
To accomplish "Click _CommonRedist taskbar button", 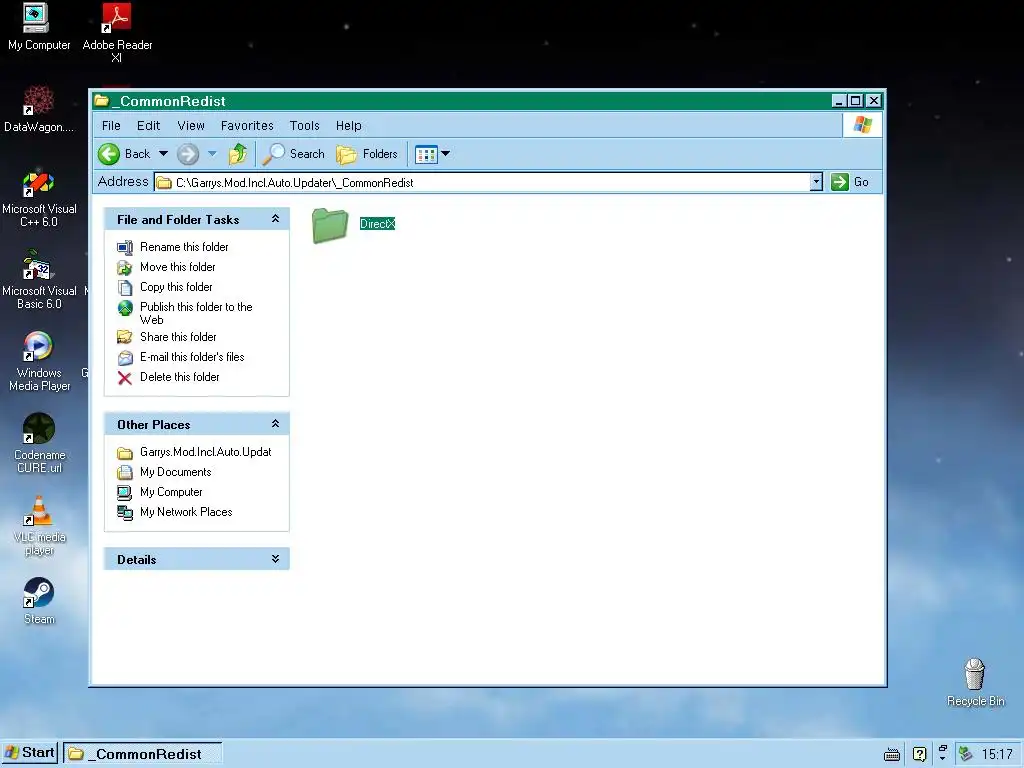I will 142,754.
